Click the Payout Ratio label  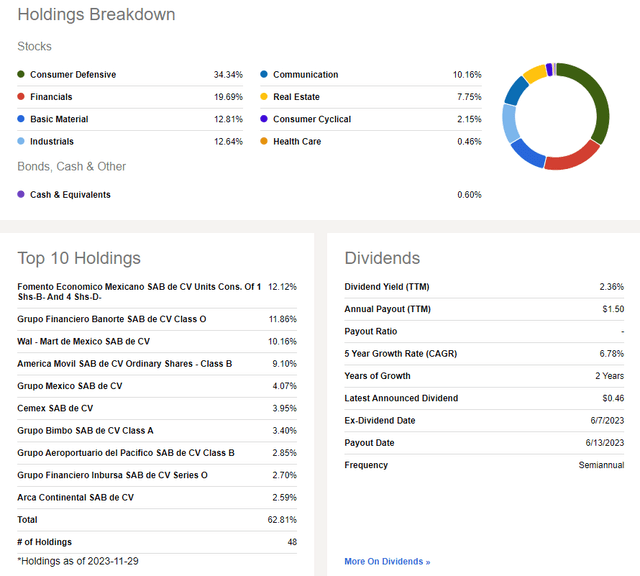point(371,331)
